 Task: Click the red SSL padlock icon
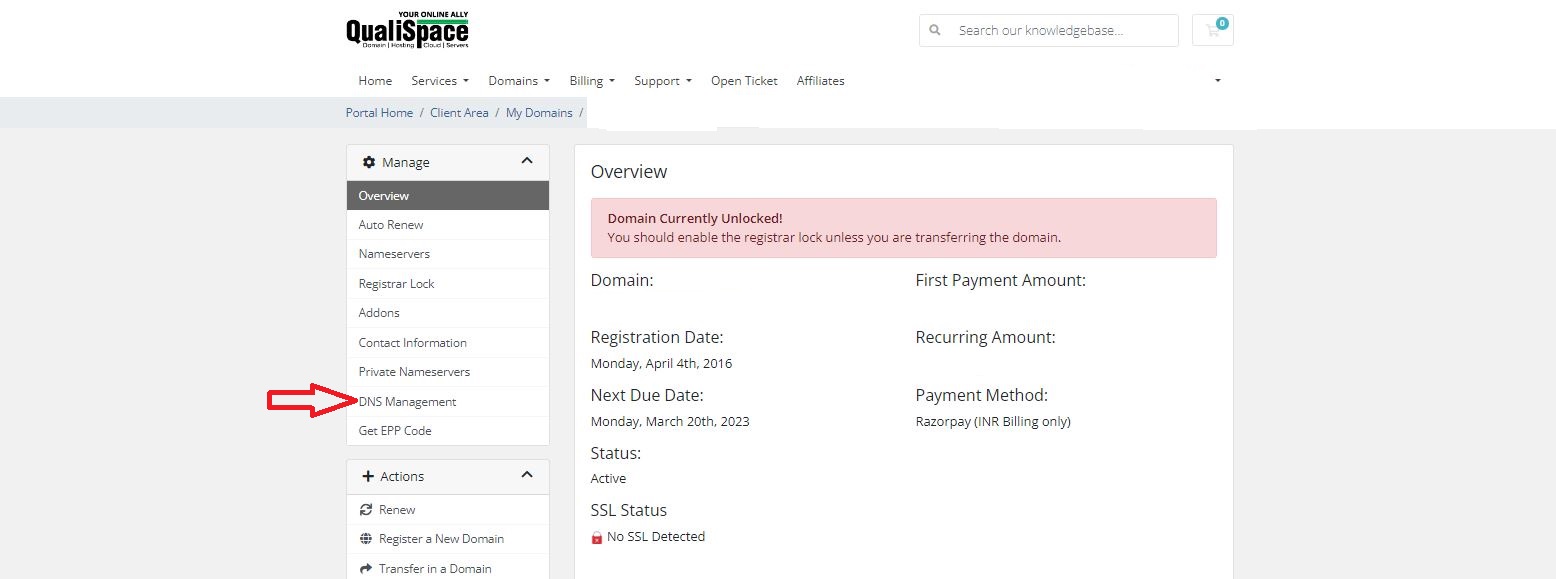(x=597, y=536)
